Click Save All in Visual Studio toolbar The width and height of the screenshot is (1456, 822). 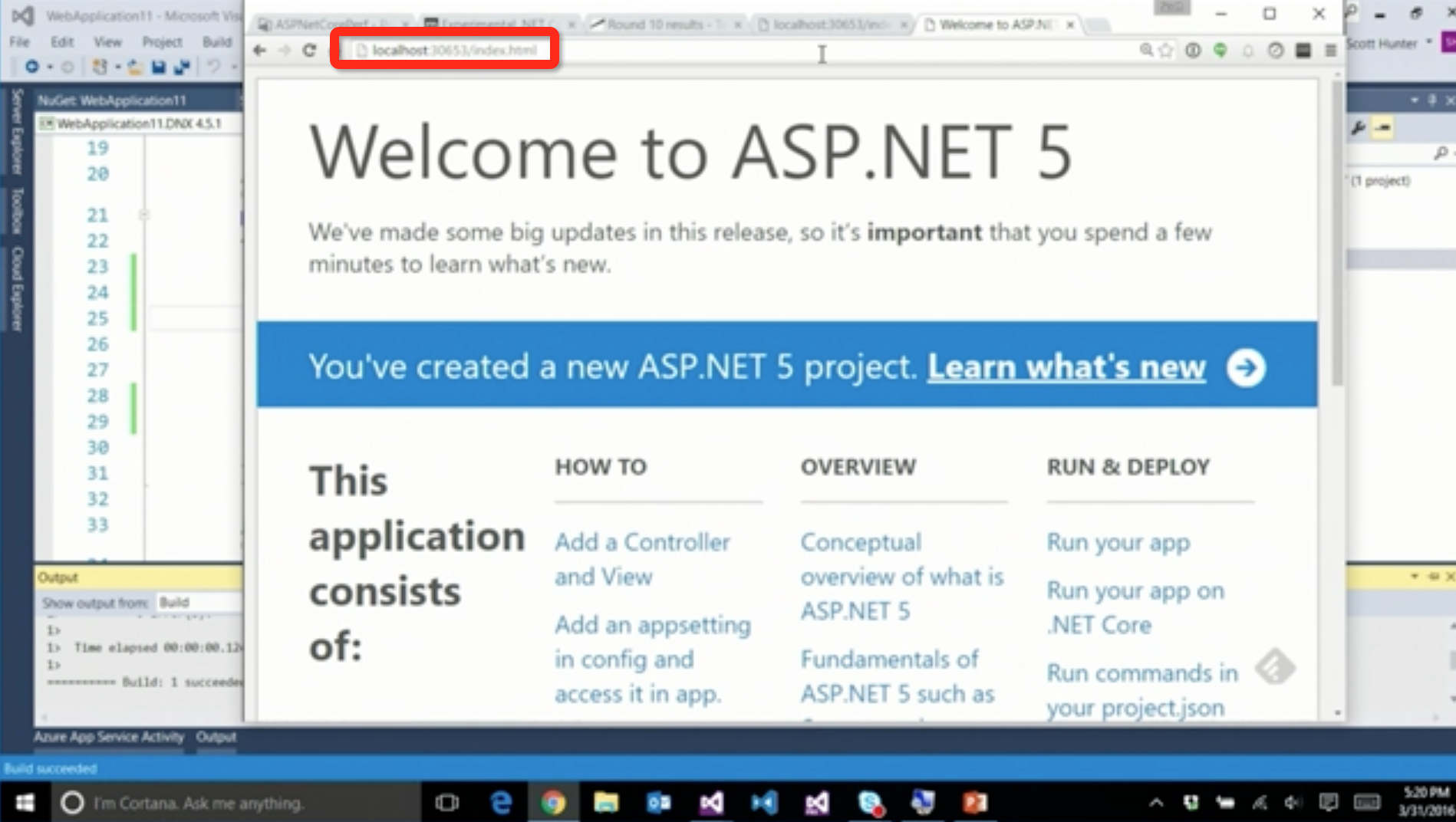pos(182,67)
